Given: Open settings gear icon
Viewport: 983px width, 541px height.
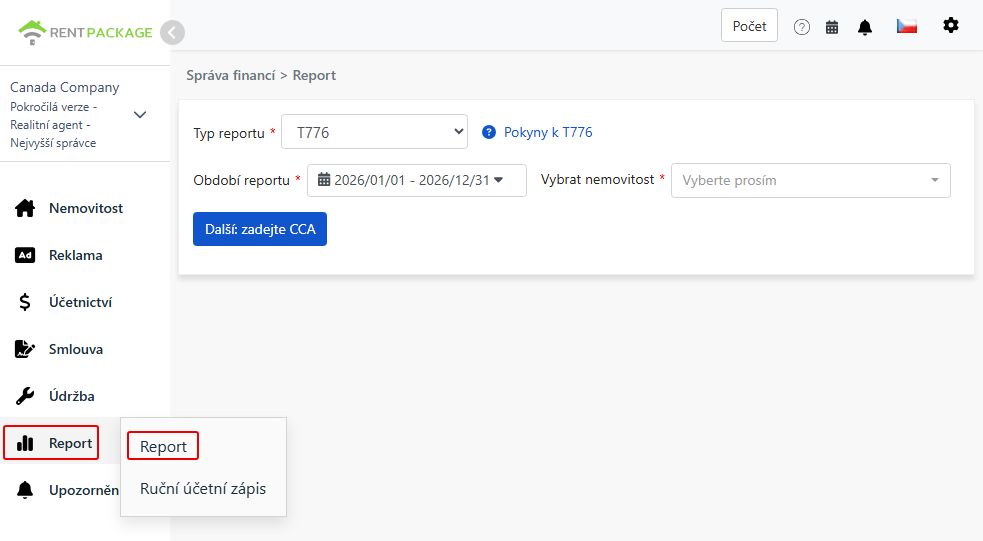Looking at the screenshot, I should click(951, 25).
